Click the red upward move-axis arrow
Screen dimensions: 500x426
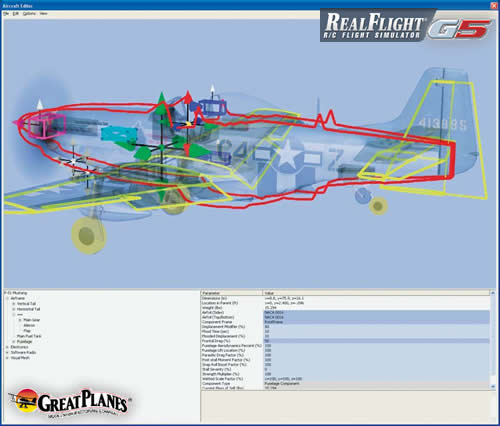point(188,97)
